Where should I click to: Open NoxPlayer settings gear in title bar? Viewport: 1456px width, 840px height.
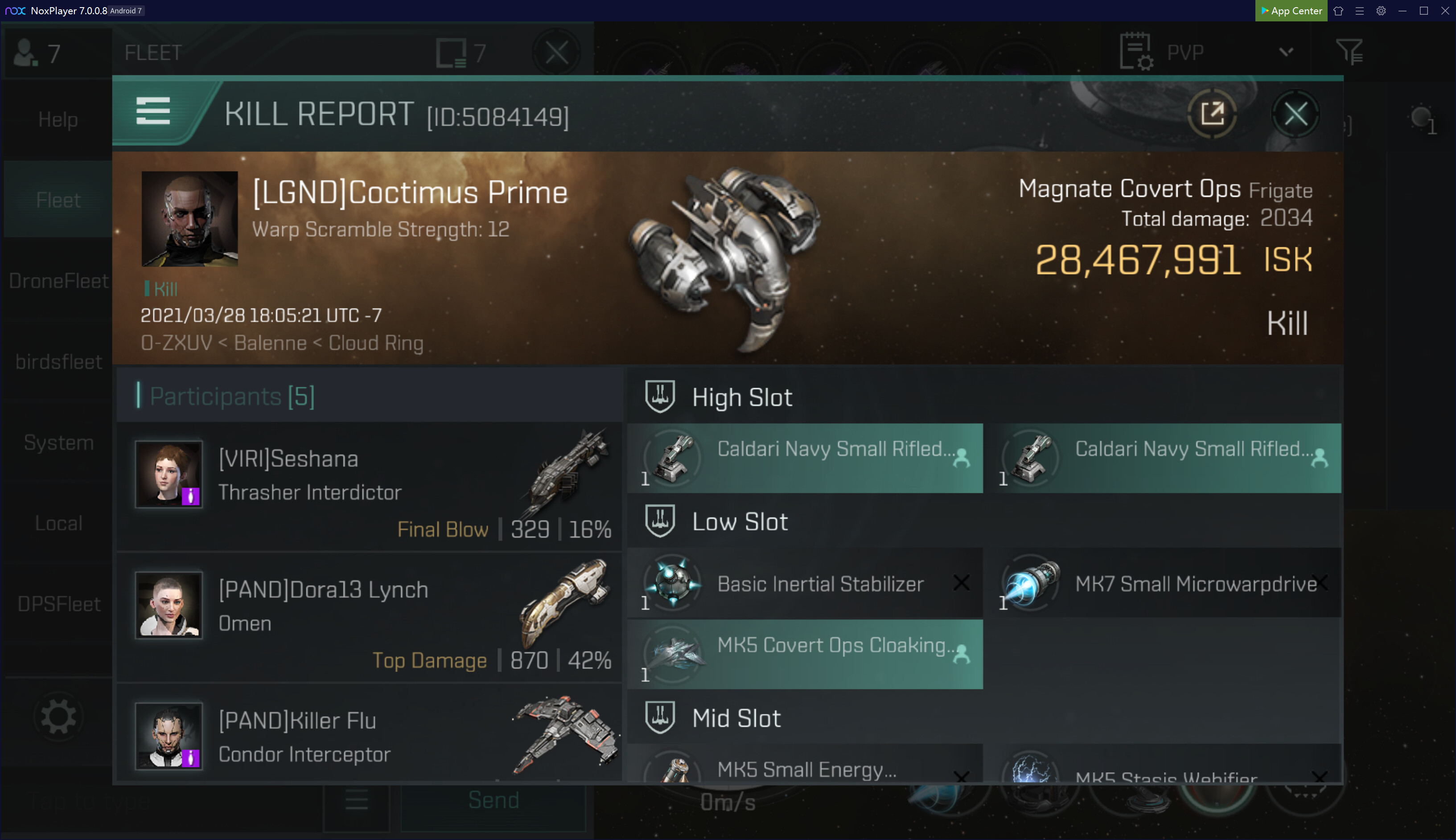(x=1380, y=10)
